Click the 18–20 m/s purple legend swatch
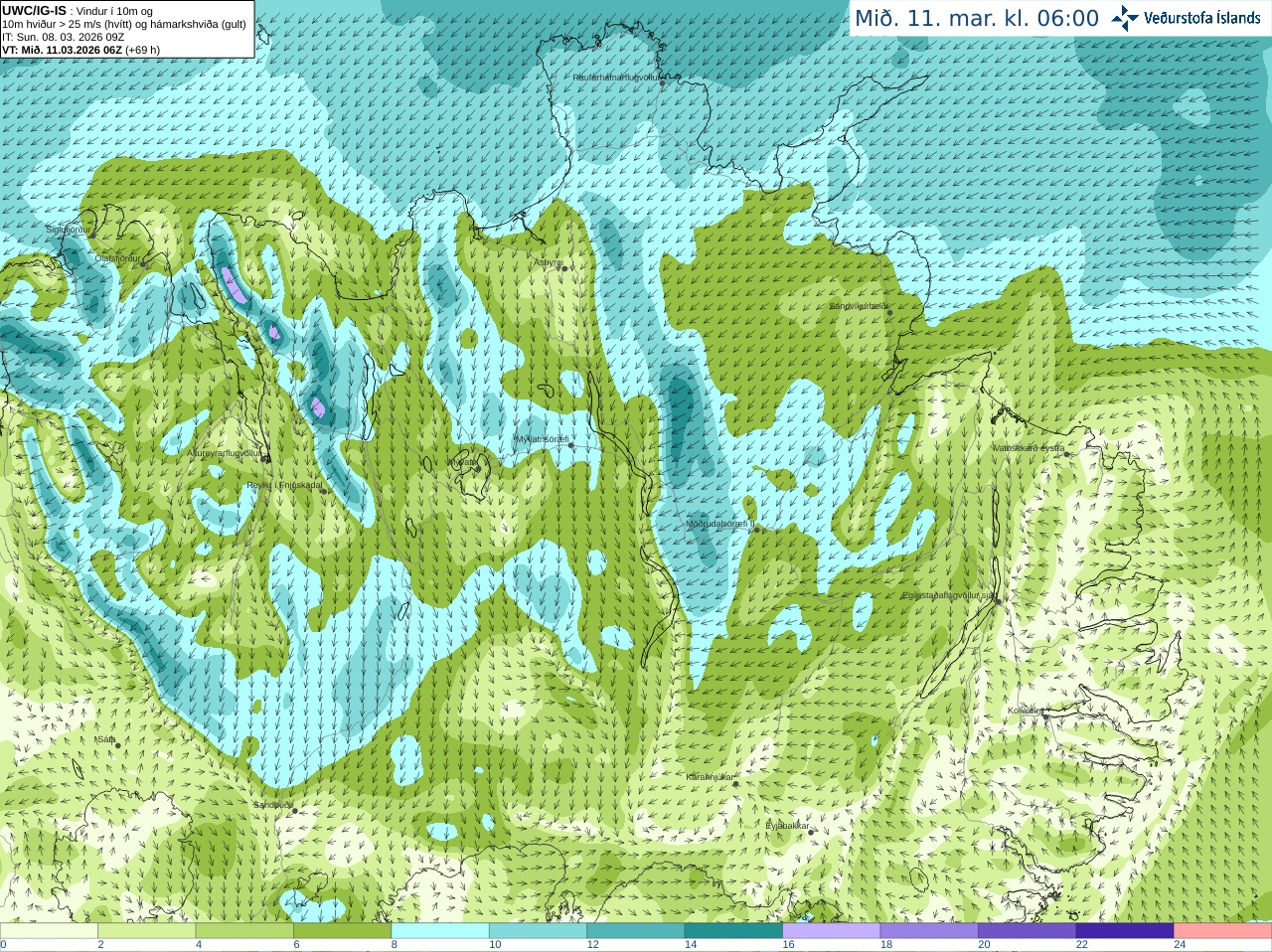1272x952 pixels. 930,931
